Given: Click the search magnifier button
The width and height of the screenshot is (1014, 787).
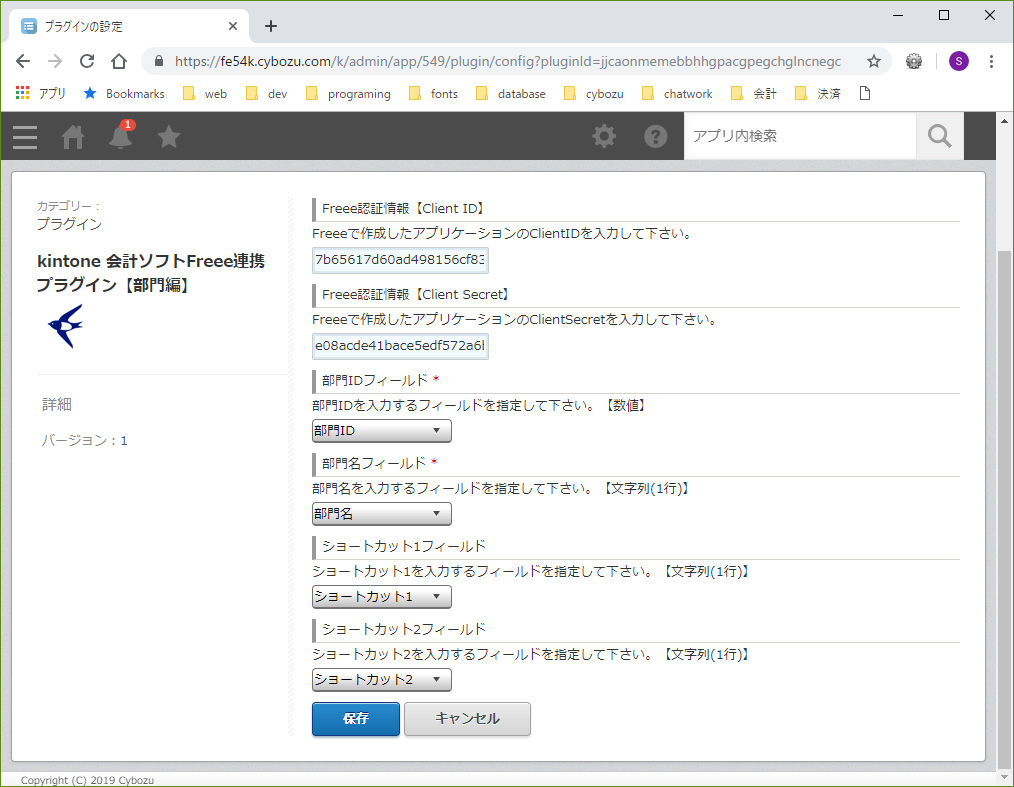Looking at the screenshot, I should pyautogui.click(x=940, y=136).
